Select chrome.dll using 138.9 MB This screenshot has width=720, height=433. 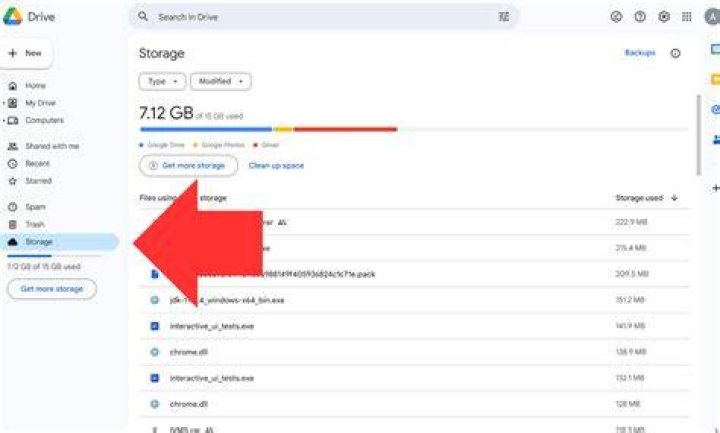click(189, 352)
